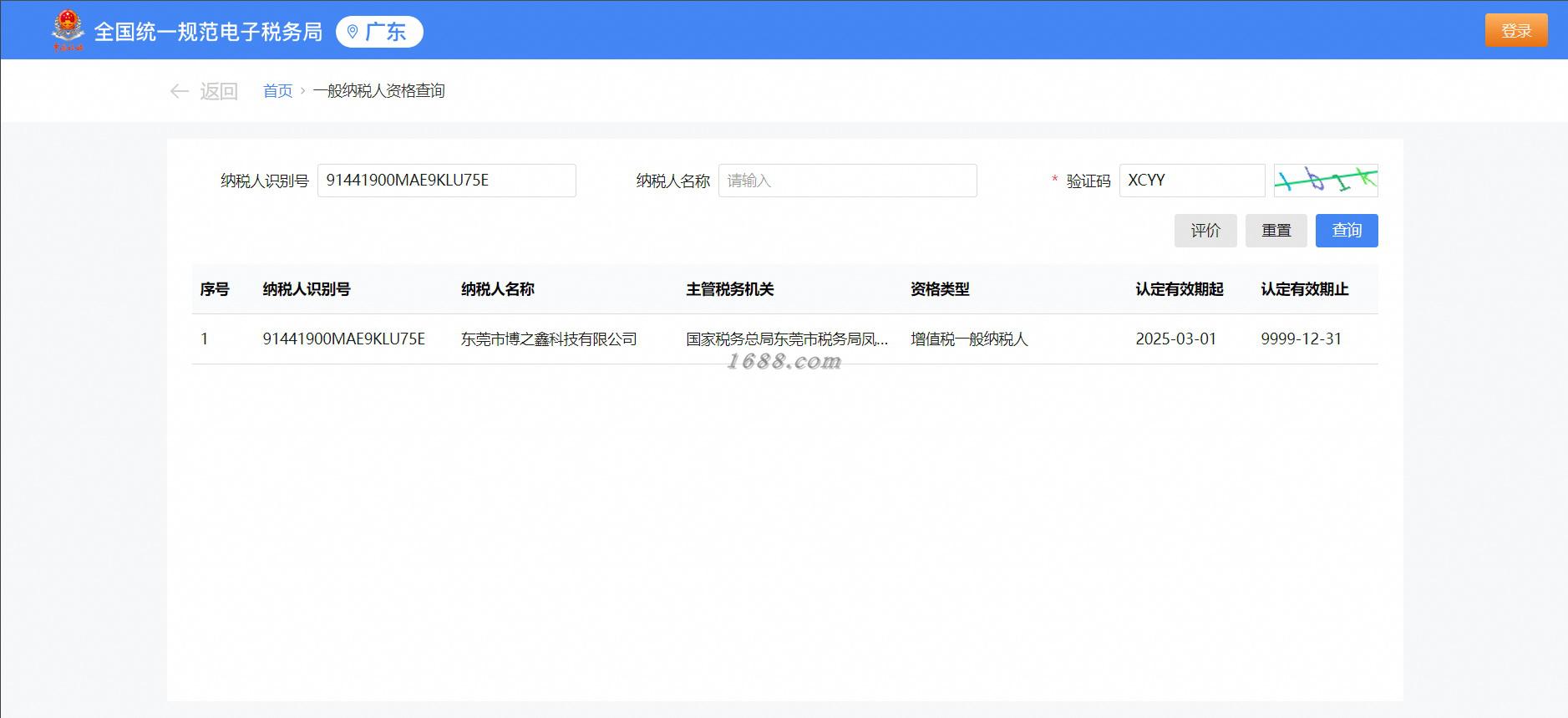
Task: Click the 认定有效期止 column header
Action: (1305, 289)
